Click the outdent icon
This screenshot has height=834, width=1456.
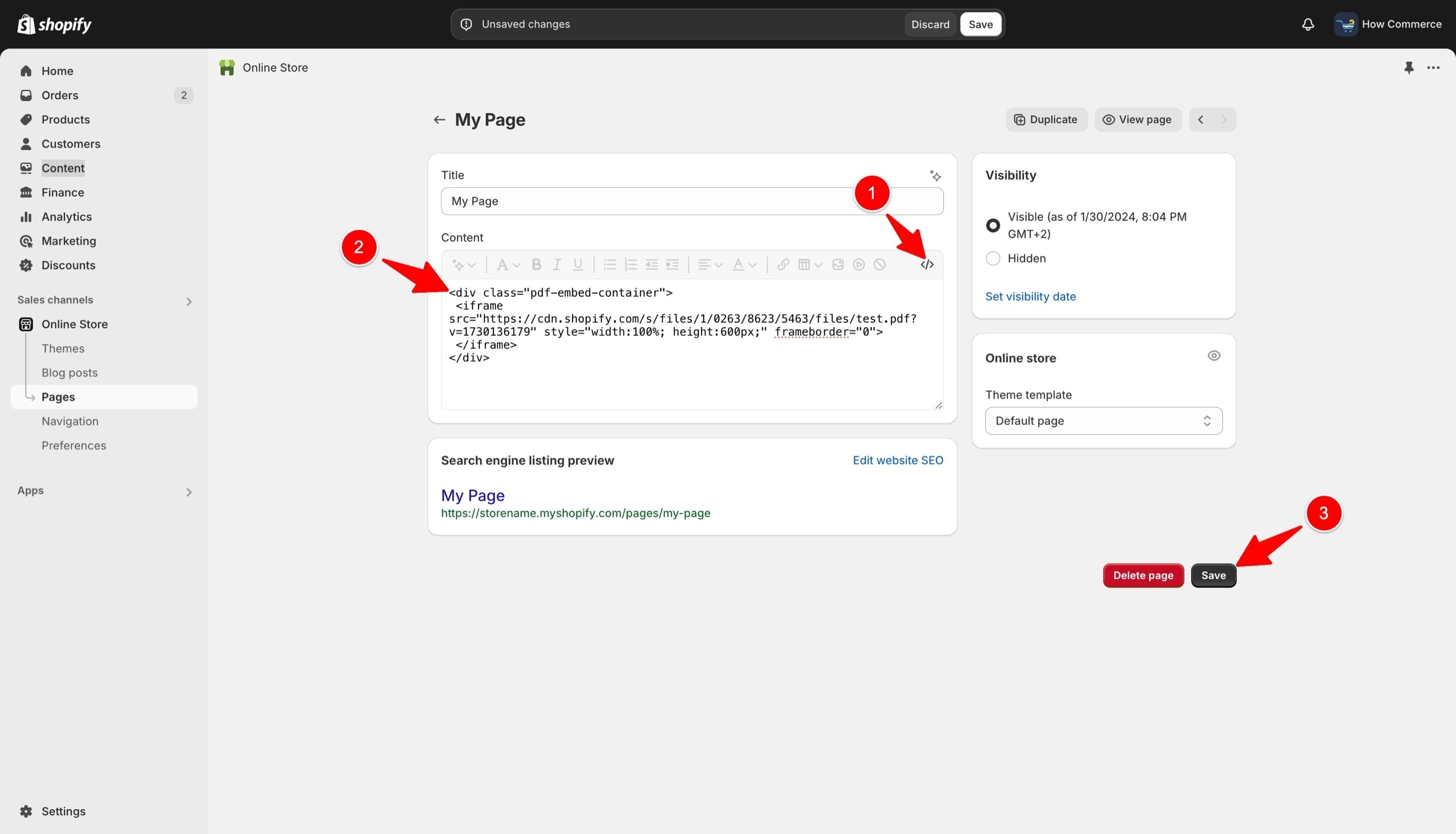coord(652,265)
